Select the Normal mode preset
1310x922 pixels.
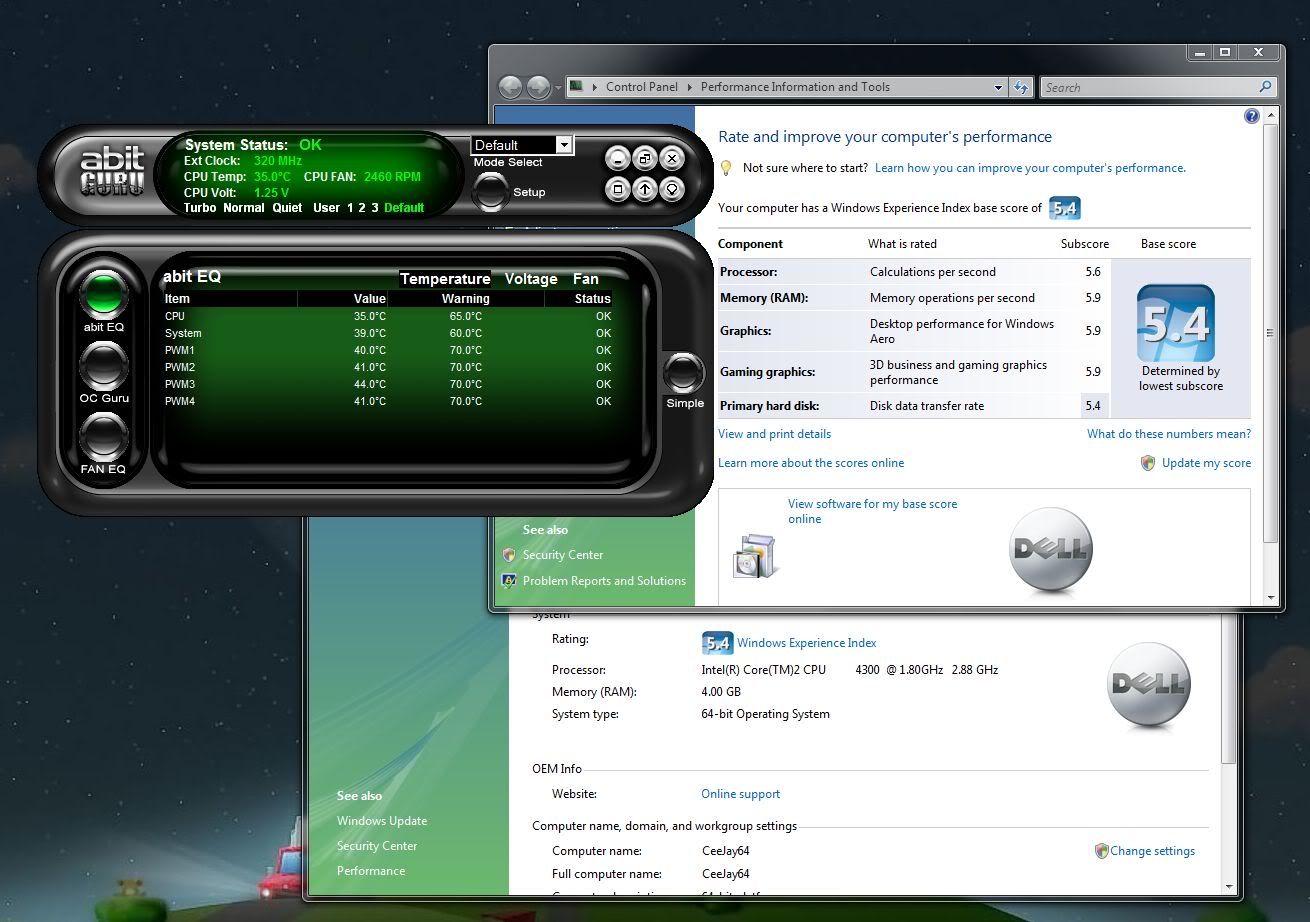point(244,208)
